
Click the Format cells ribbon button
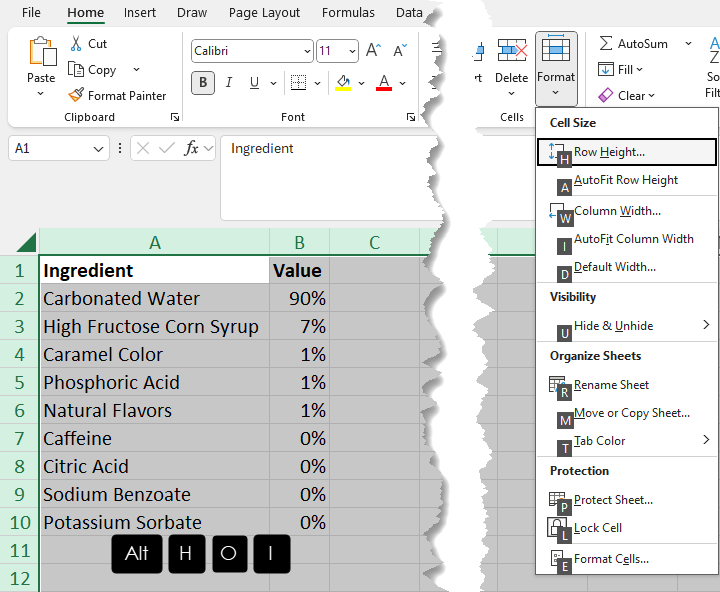pos(556,68)
